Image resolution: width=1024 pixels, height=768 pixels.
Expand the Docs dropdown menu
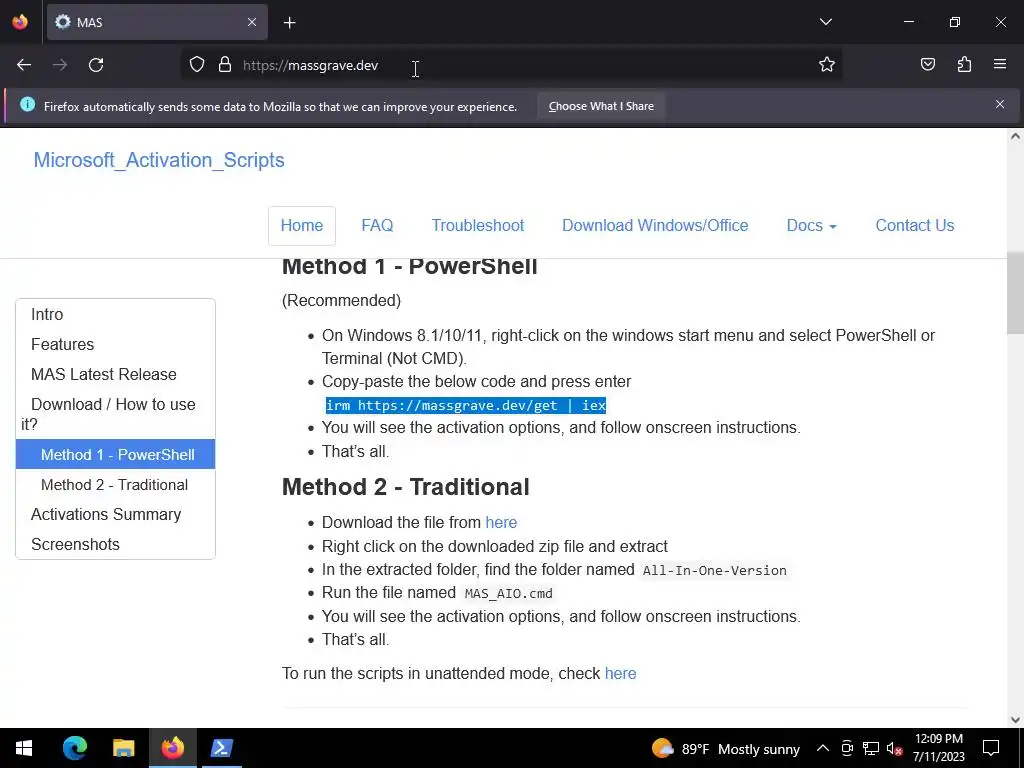tap(811, 226)
